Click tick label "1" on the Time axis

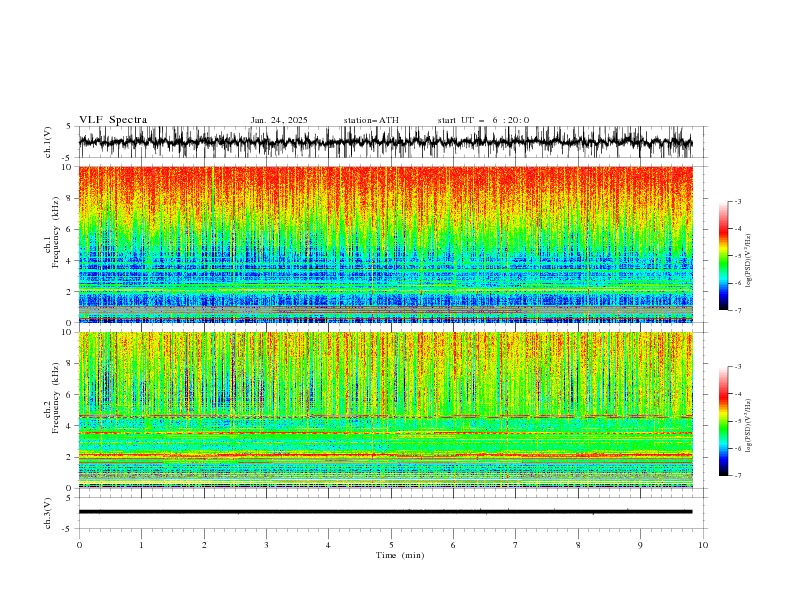142,545
